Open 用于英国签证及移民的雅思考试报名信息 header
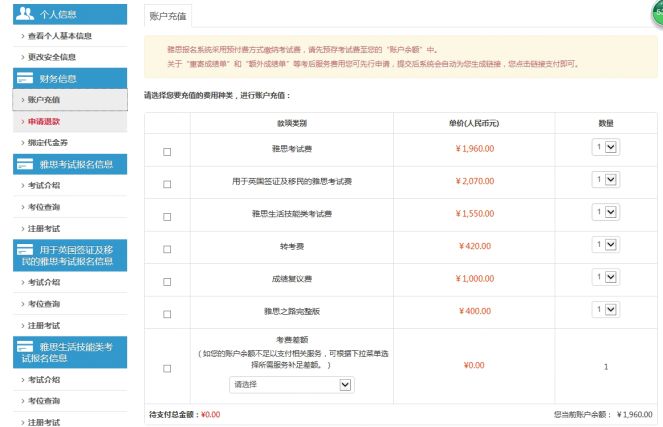Viewport: 663px width, 427px height. [x=70, y=255]
